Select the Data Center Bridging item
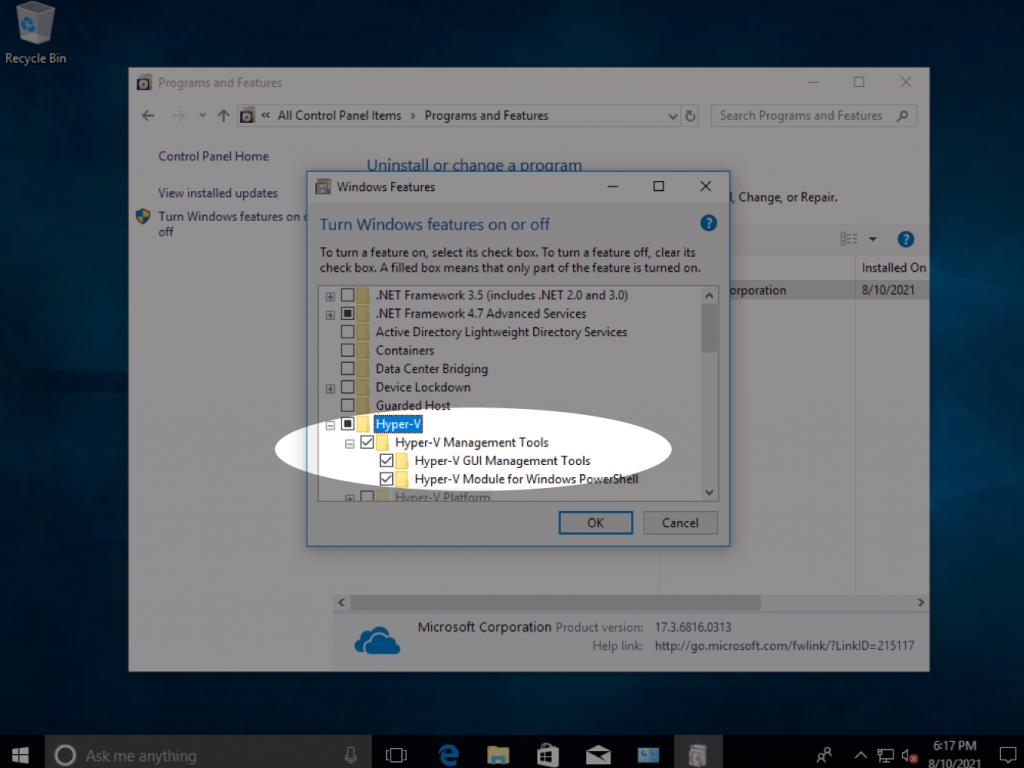The width and height of the screenshot is (1024, 768). tap(431, 368)
